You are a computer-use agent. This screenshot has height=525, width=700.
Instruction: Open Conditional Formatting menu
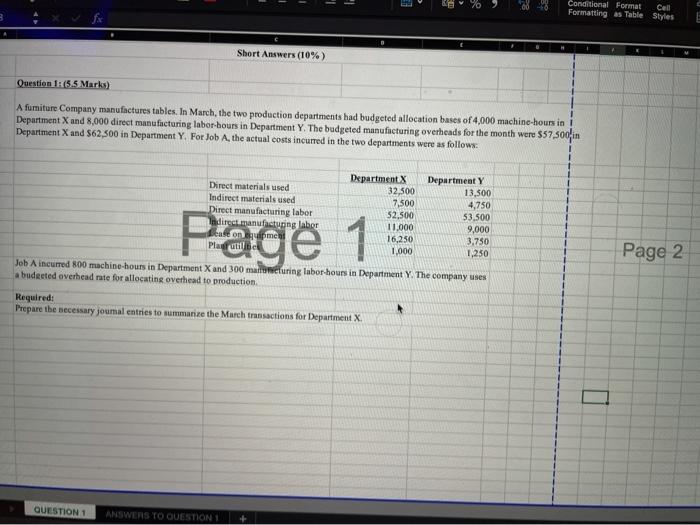click(588, 8)
